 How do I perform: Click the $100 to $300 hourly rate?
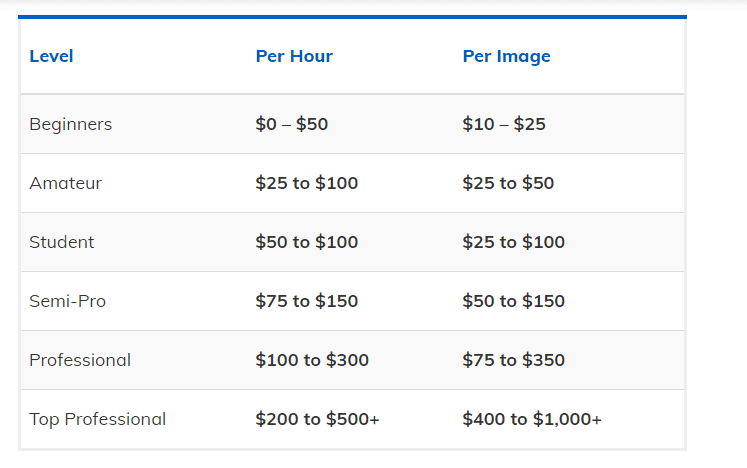312,360
